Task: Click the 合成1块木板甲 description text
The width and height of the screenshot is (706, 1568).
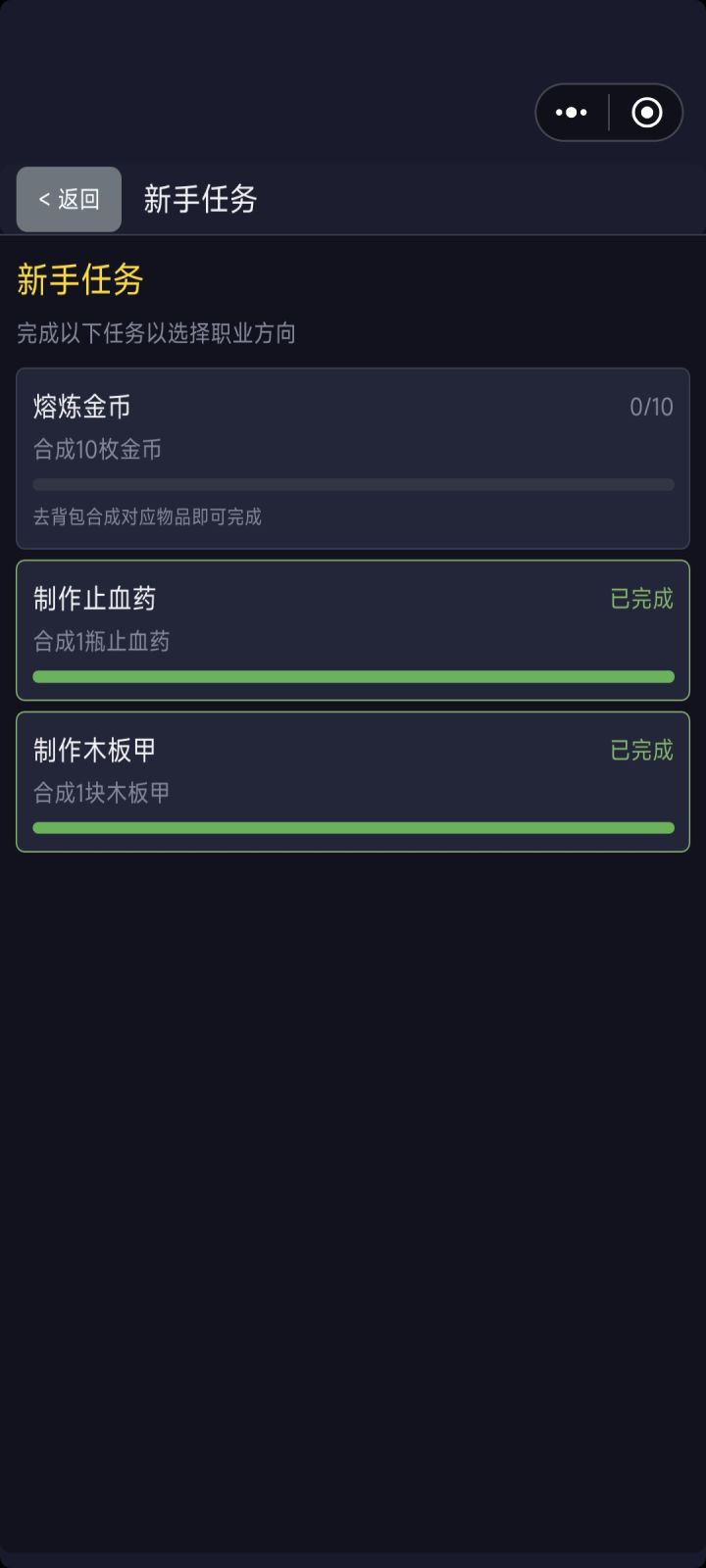Action: 101,793
